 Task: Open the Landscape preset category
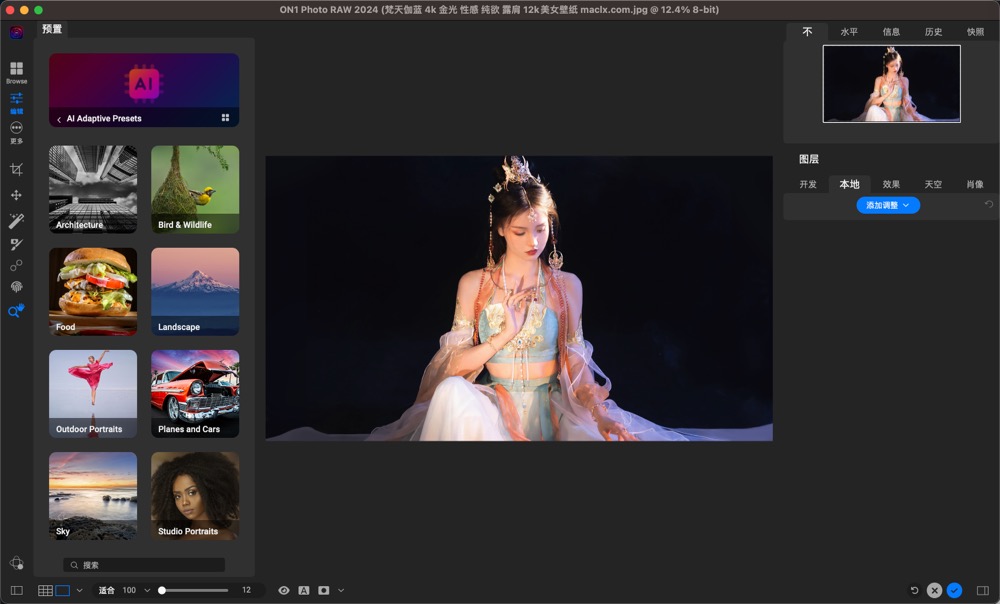pos(195,292)
